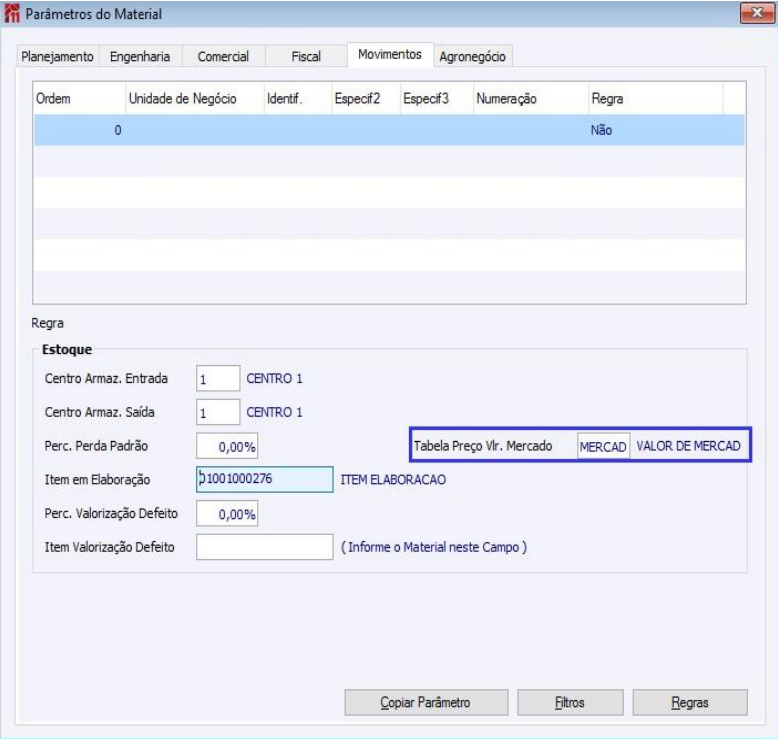Switch to the Planejamento tab

pos(58,56)
